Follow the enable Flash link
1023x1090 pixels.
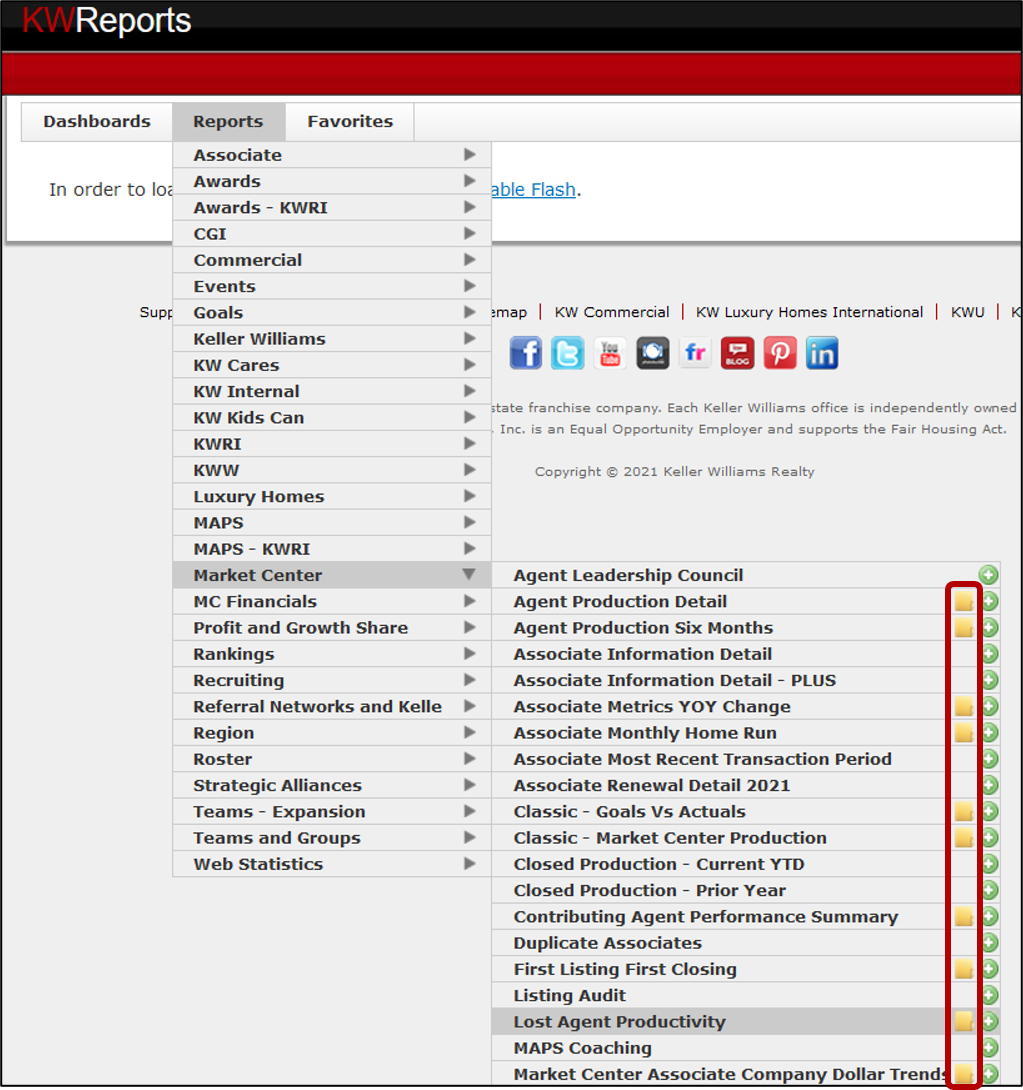click(x=534, y=189)
